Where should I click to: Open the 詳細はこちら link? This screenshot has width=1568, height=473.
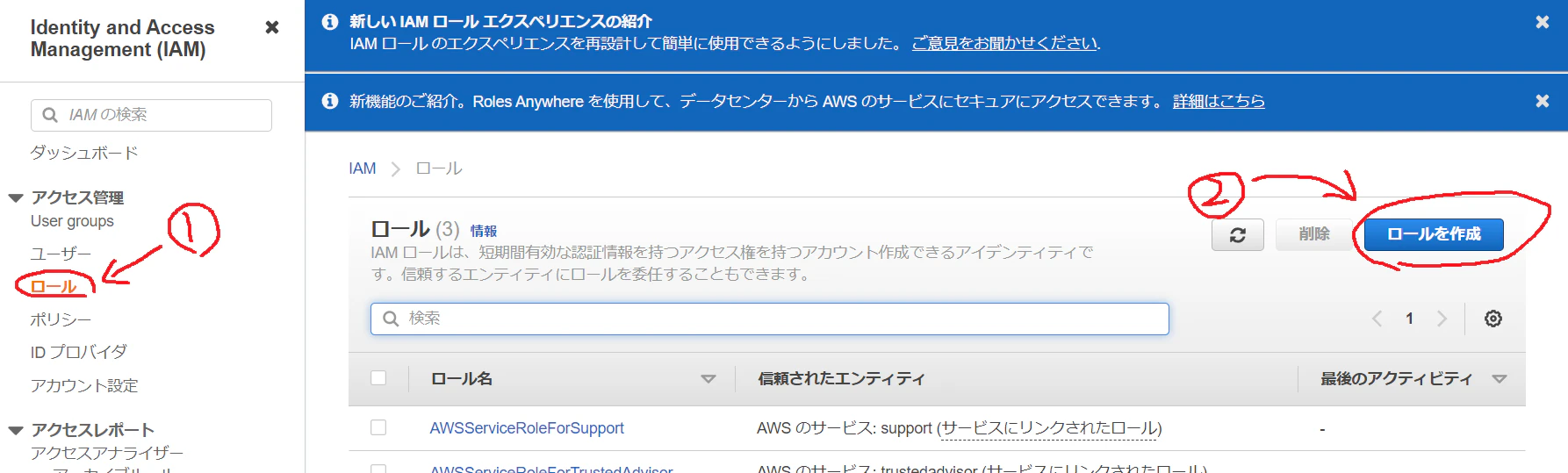(1219, 101)
